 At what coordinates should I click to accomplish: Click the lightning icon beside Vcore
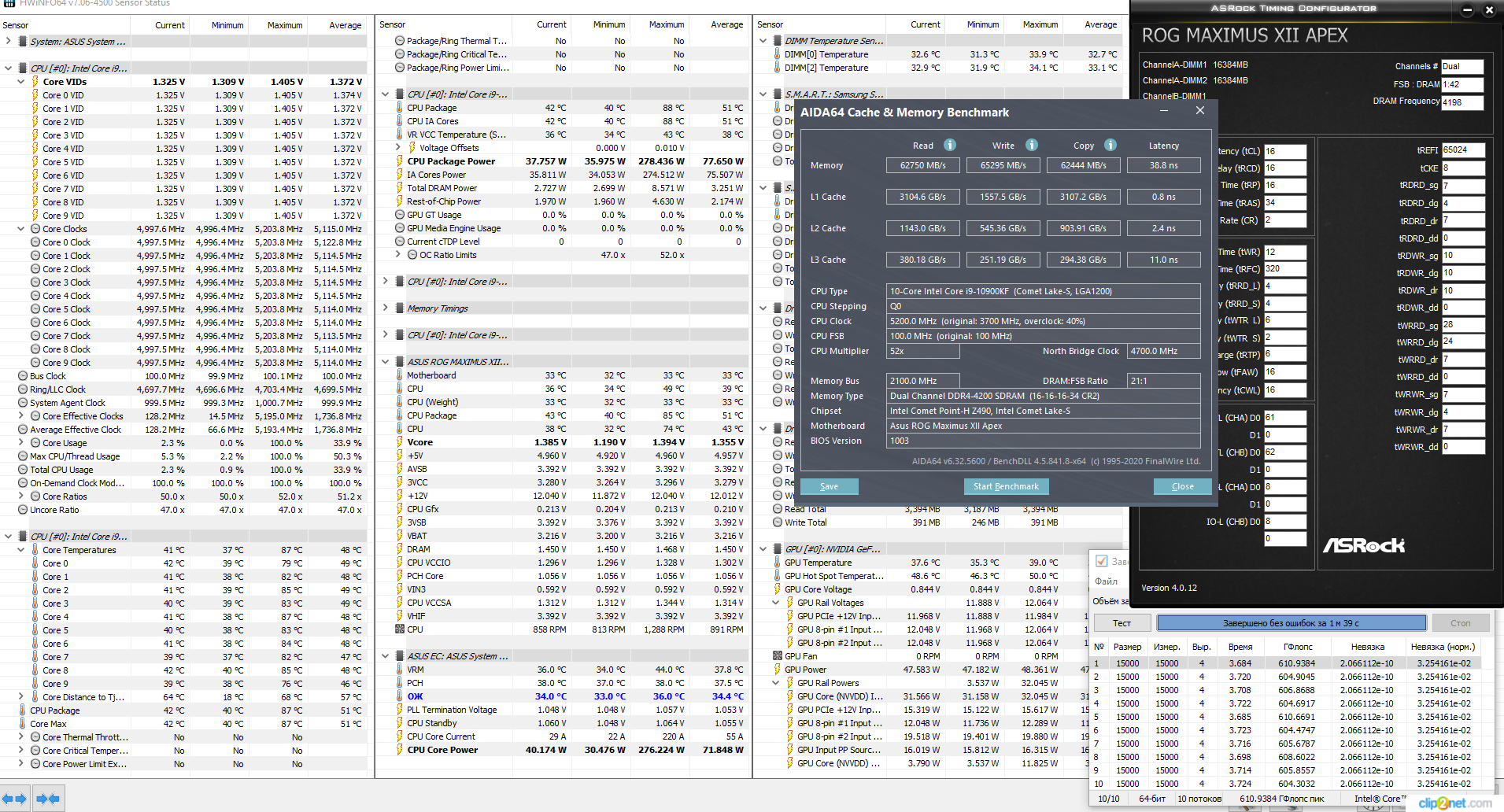400,442
